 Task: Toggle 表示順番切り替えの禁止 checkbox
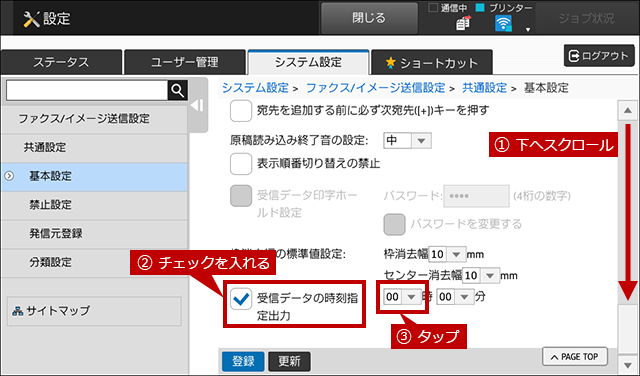(241, 164)
